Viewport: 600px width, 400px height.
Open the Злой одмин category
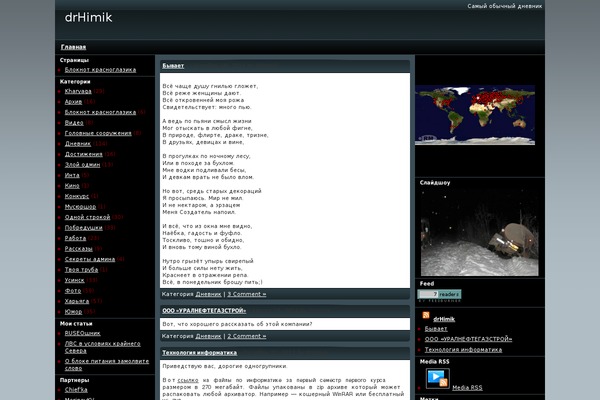click(82, 165)
